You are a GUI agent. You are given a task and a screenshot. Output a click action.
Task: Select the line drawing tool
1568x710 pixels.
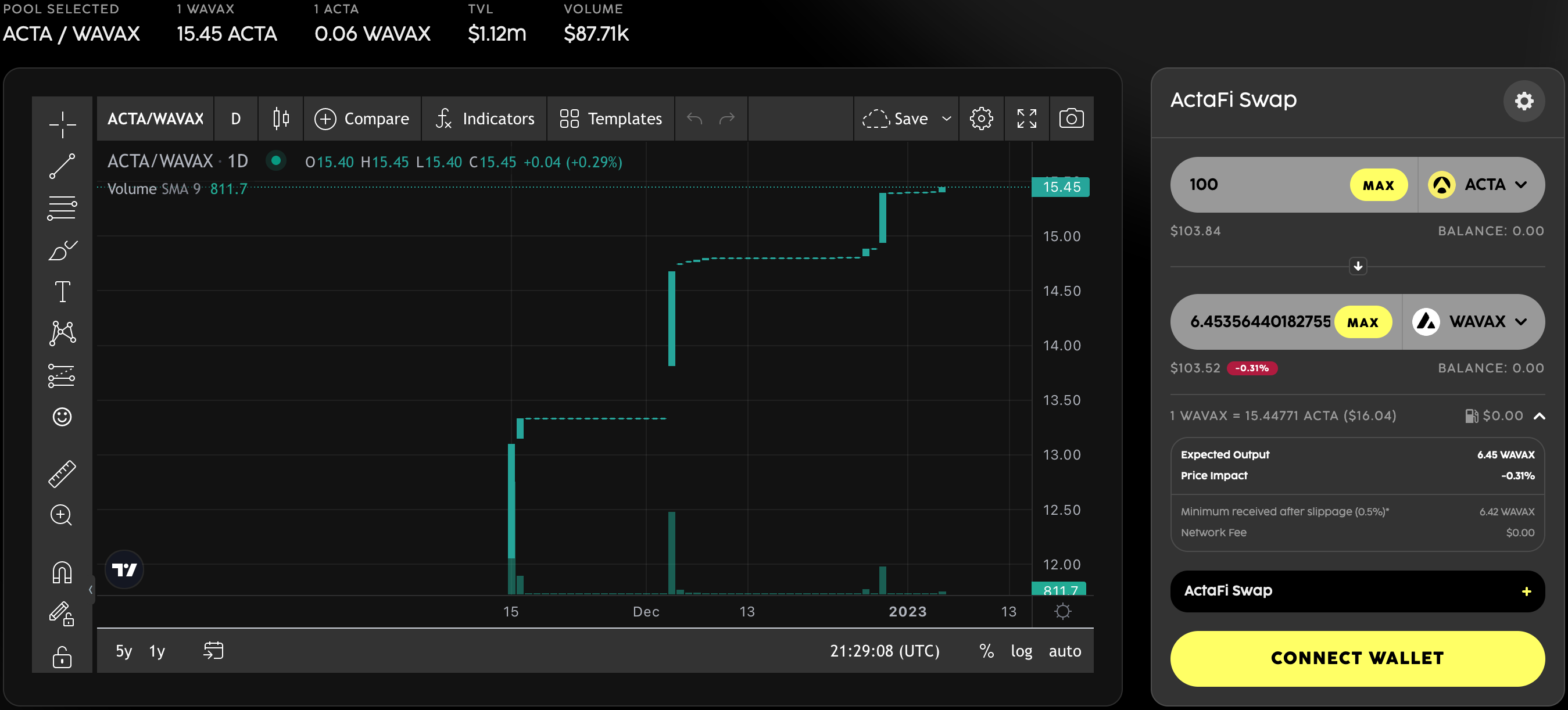[x=63, y=164]
